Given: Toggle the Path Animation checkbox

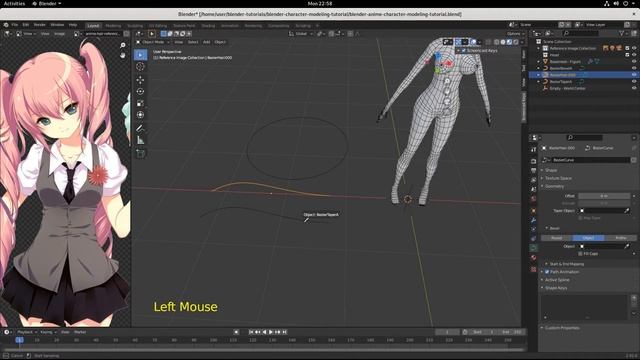Looking at the screenshot, I should point(547,272).
